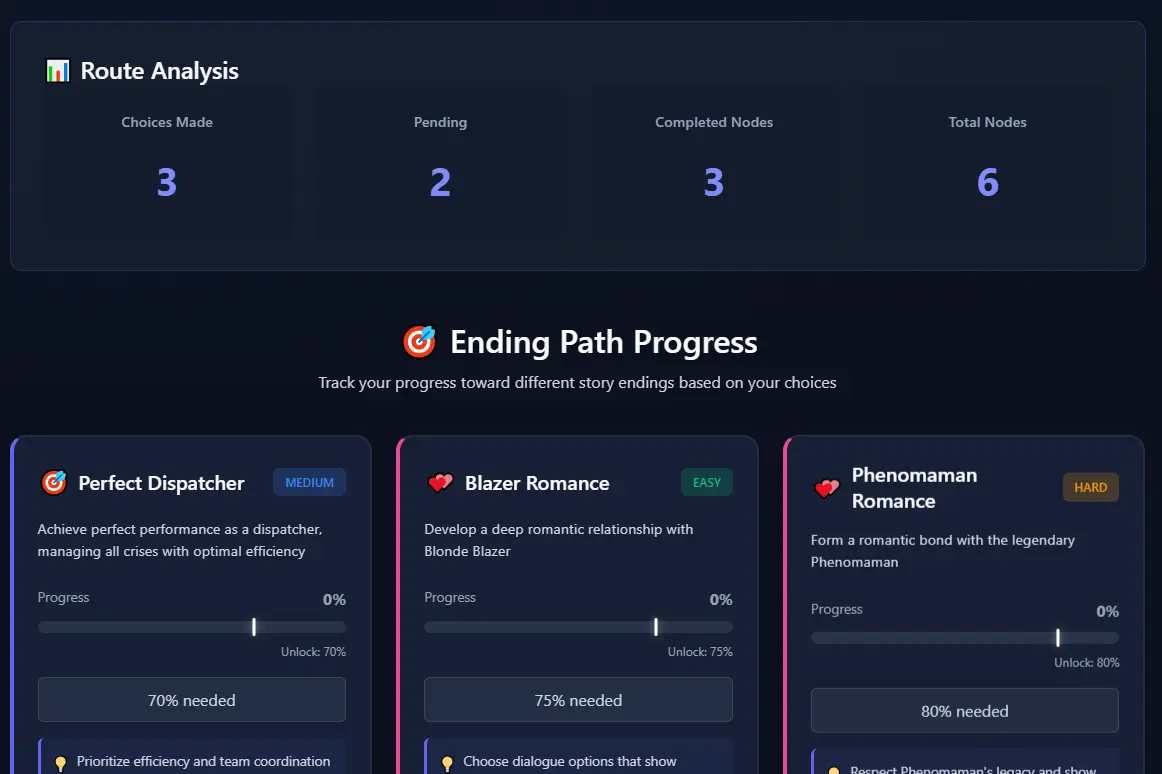The height and width of the screenshot is (774, 1162).
Task: Click the lightbulb icon in Blazer Romance tip
Action: click(447, 763)
